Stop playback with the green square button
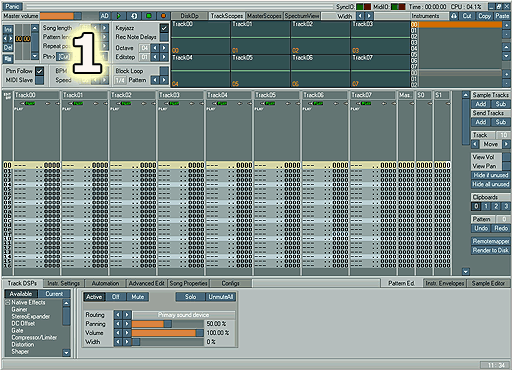The height and width of the screenshot is (370, 512). click(x=149, y=16)
